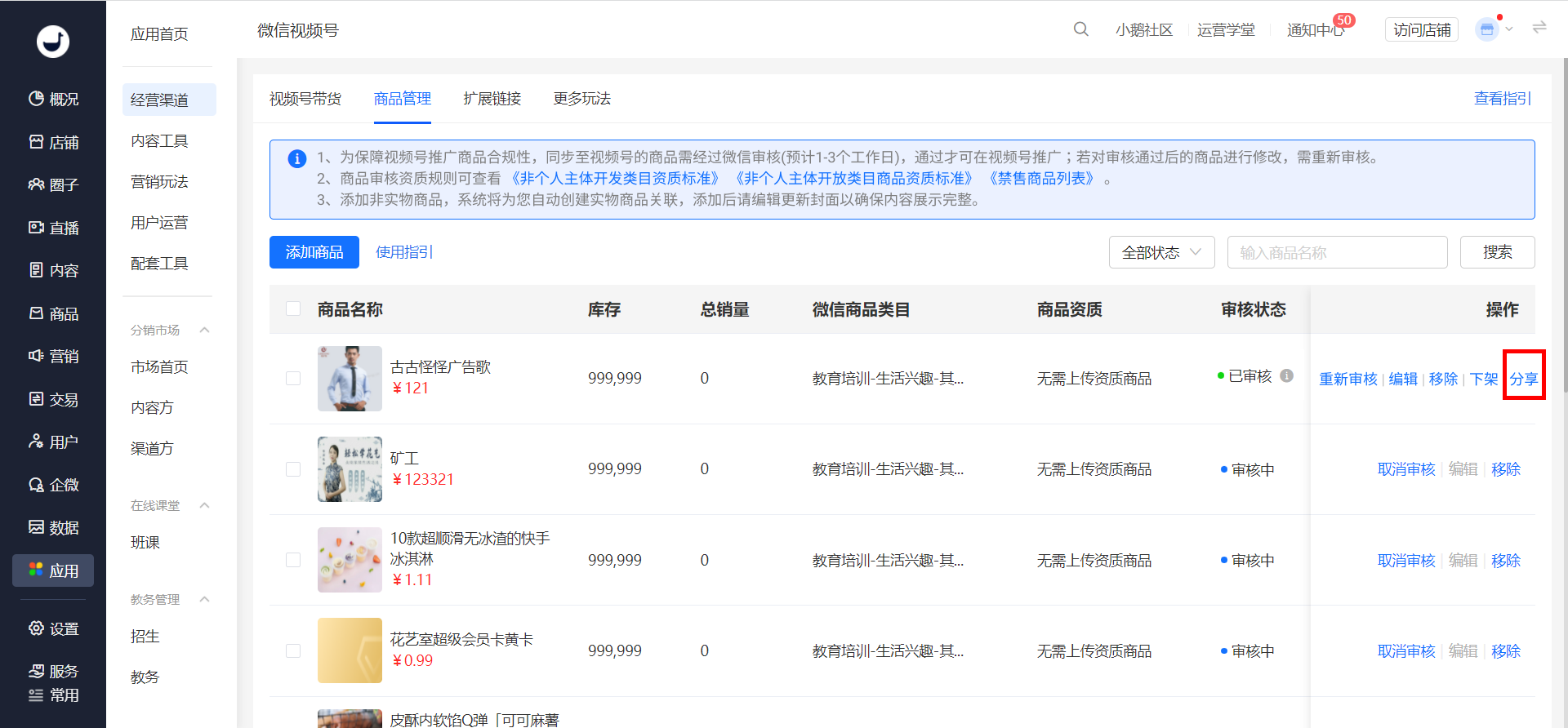The width and height of the screenshot is (1568, 728).
Task: Collapse the 分销市场 section
Action: click(204, 330)
